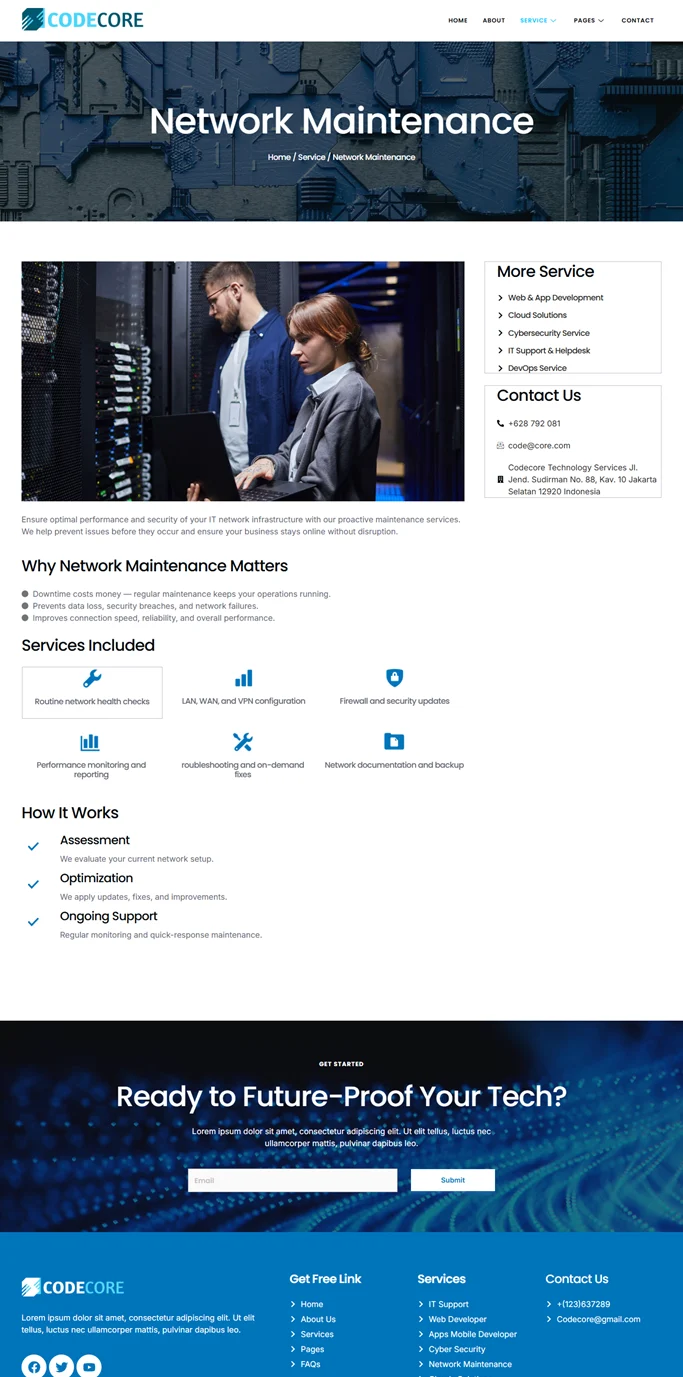Go to the About menu item
This screenshot has width=683, height=1377.
pyautogui.click(x=494, y=20)
